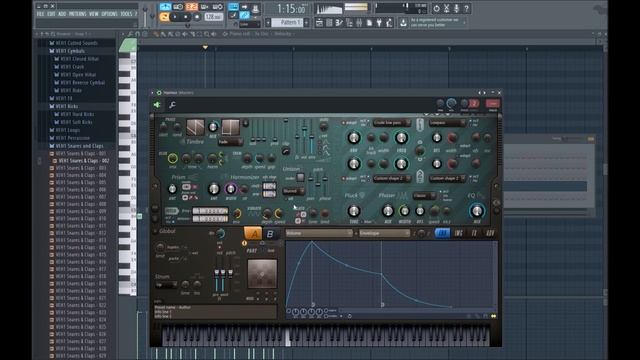The image size is (640, 360).
Task: Open the Phaser 'Classic' type dropdown
Action: click(424, 196)
